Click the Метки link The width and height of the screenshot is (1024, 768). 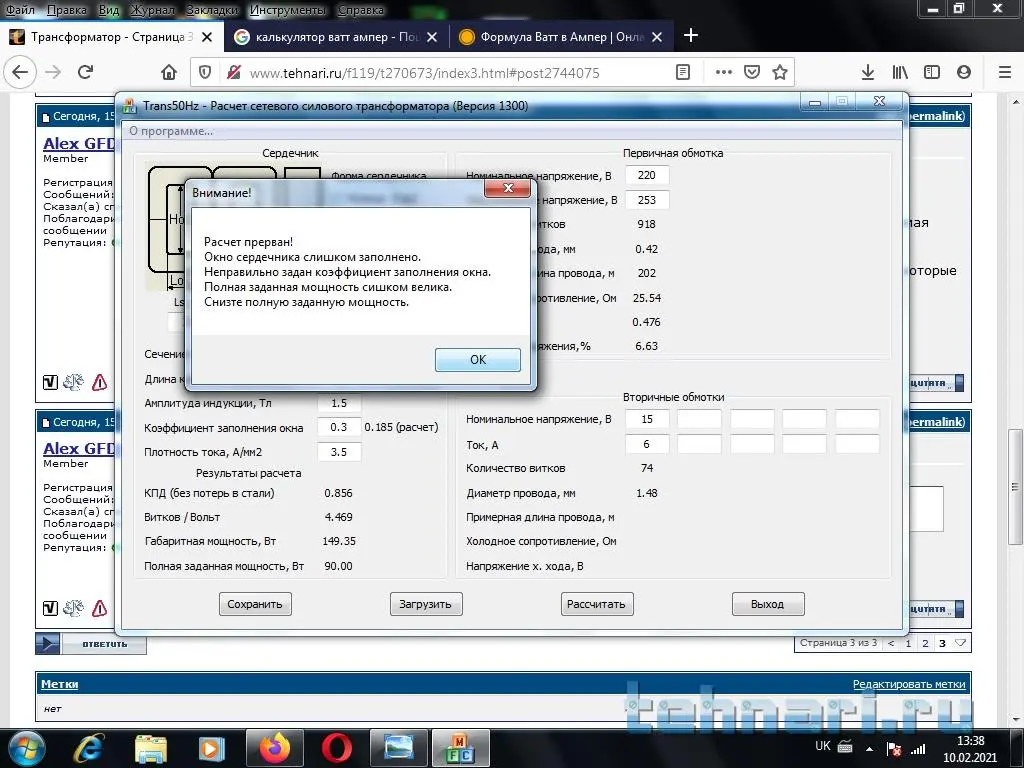(x=59, y=684)
